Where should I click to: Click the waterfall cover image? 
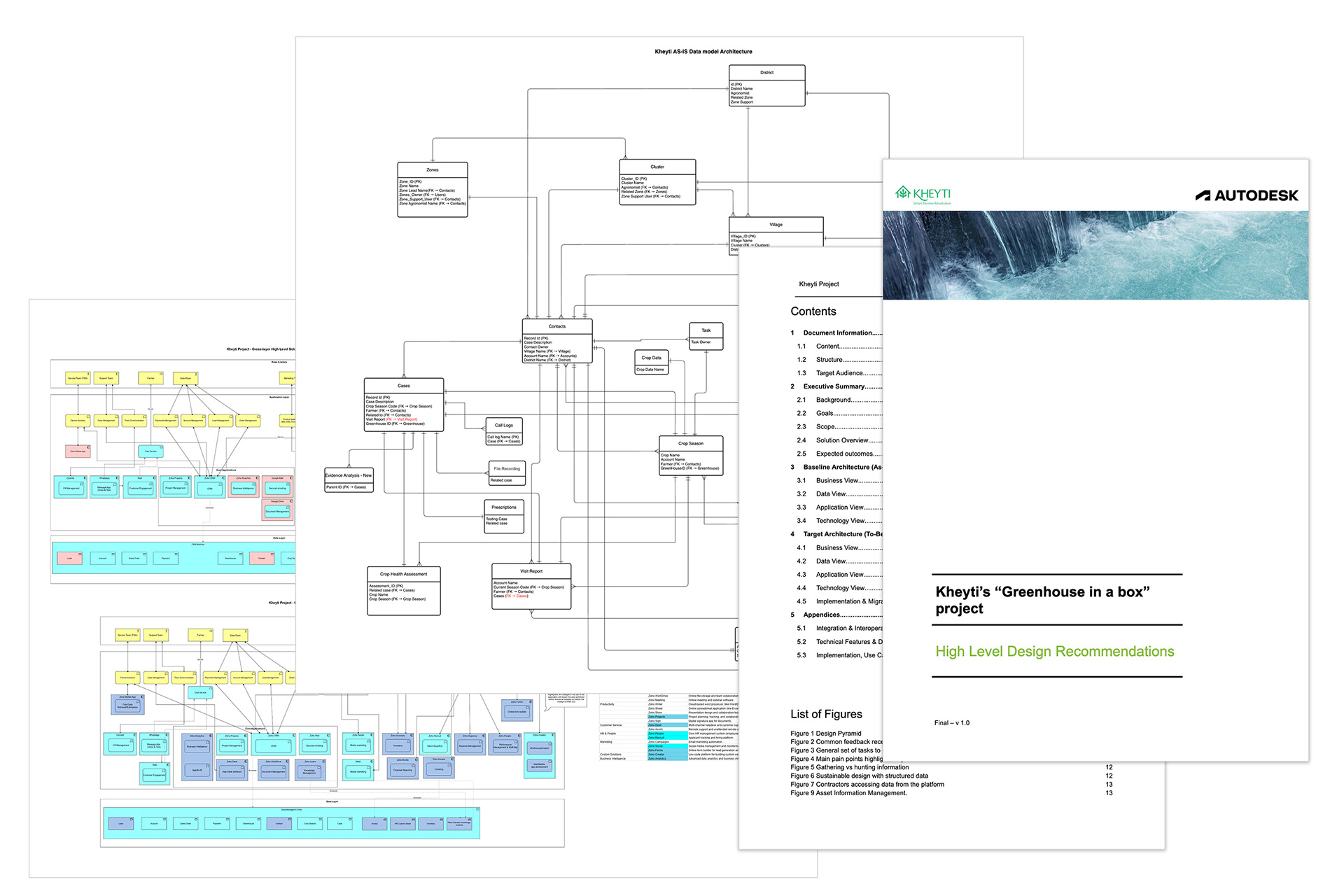pos(1095,255)
